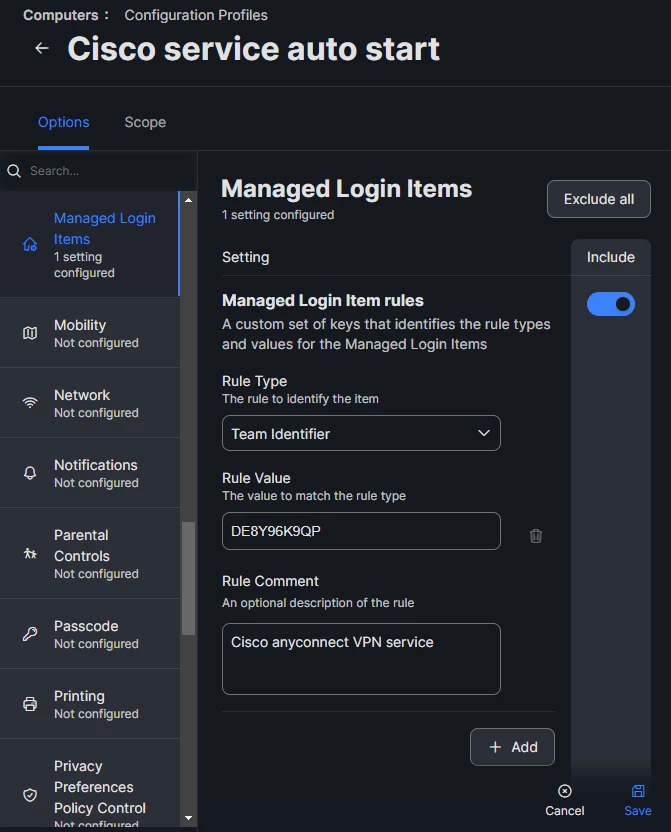Click the Rule Type dropdown chevron
The height and width of the screenshot is (832, 671).
click(484, 433)
